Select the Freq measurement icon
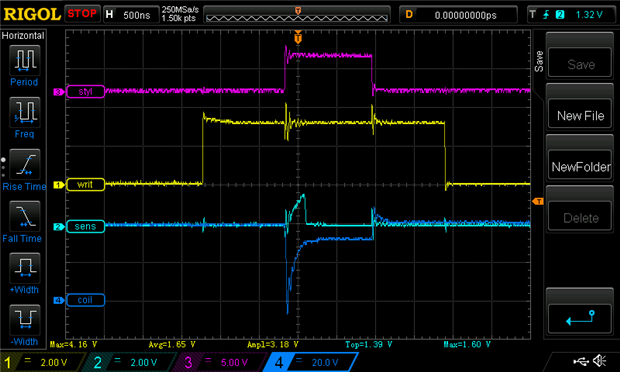 pyautogui.click(x=25, y=112)
